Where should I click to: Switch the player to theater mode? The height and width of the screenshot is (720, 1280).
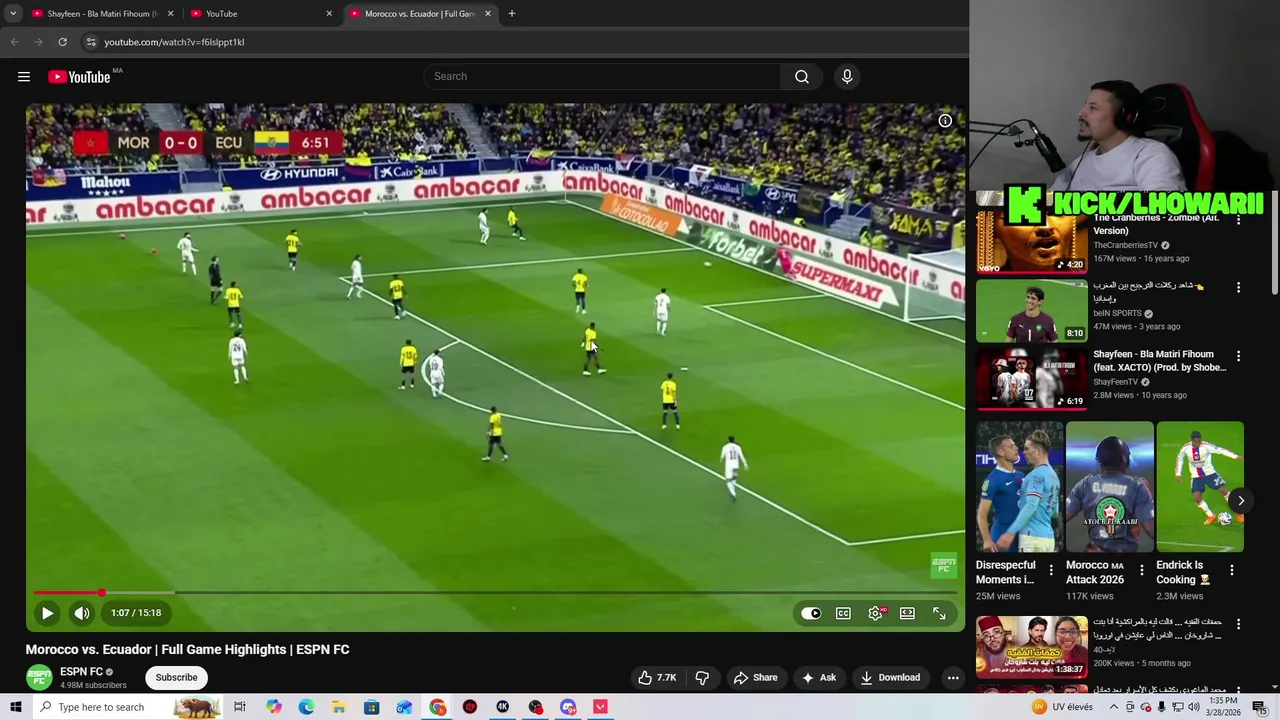coord(907,613)
